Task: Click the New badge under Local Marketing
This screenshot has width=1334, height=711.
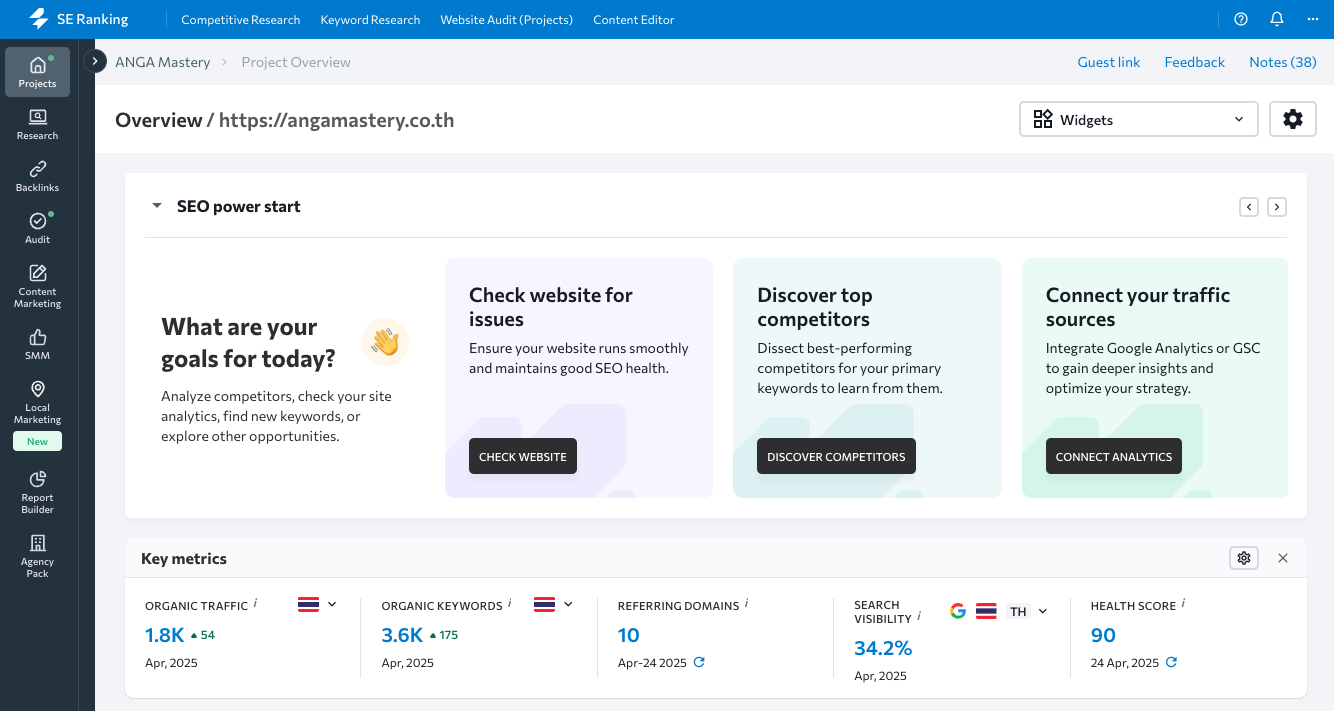Action: pos(37,441)
